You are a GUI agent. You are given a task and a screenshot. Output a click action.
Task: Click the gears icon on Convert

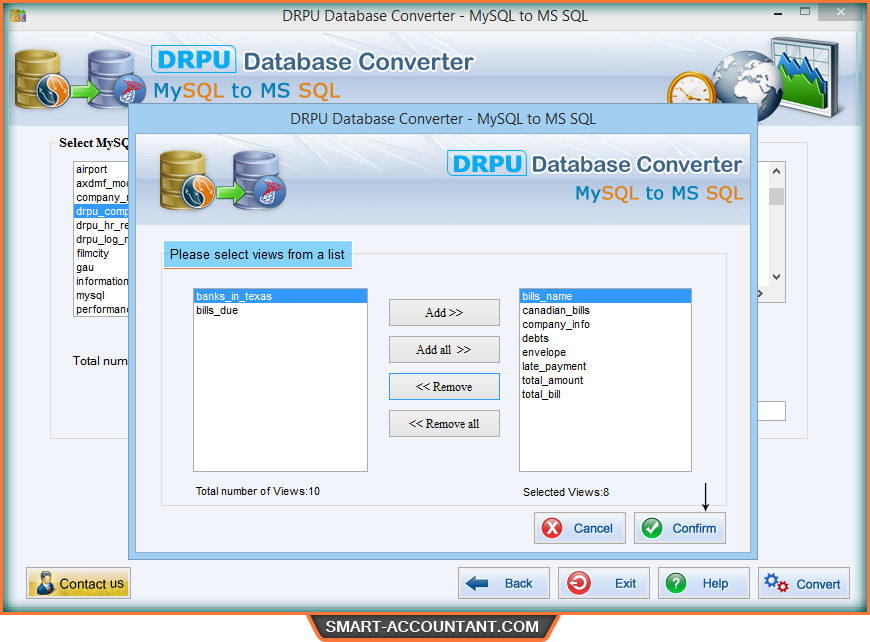click(x=776, y=583)
